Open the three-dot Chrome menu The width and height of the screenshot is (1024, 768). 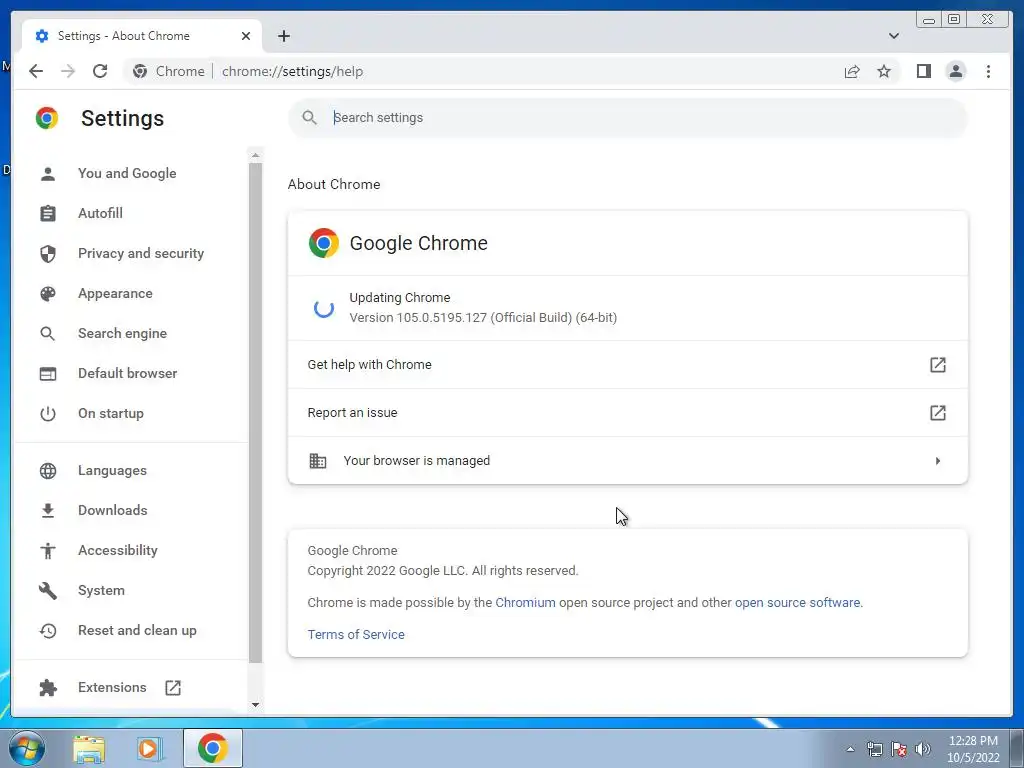pyautogui.click(x=988, y=71)
